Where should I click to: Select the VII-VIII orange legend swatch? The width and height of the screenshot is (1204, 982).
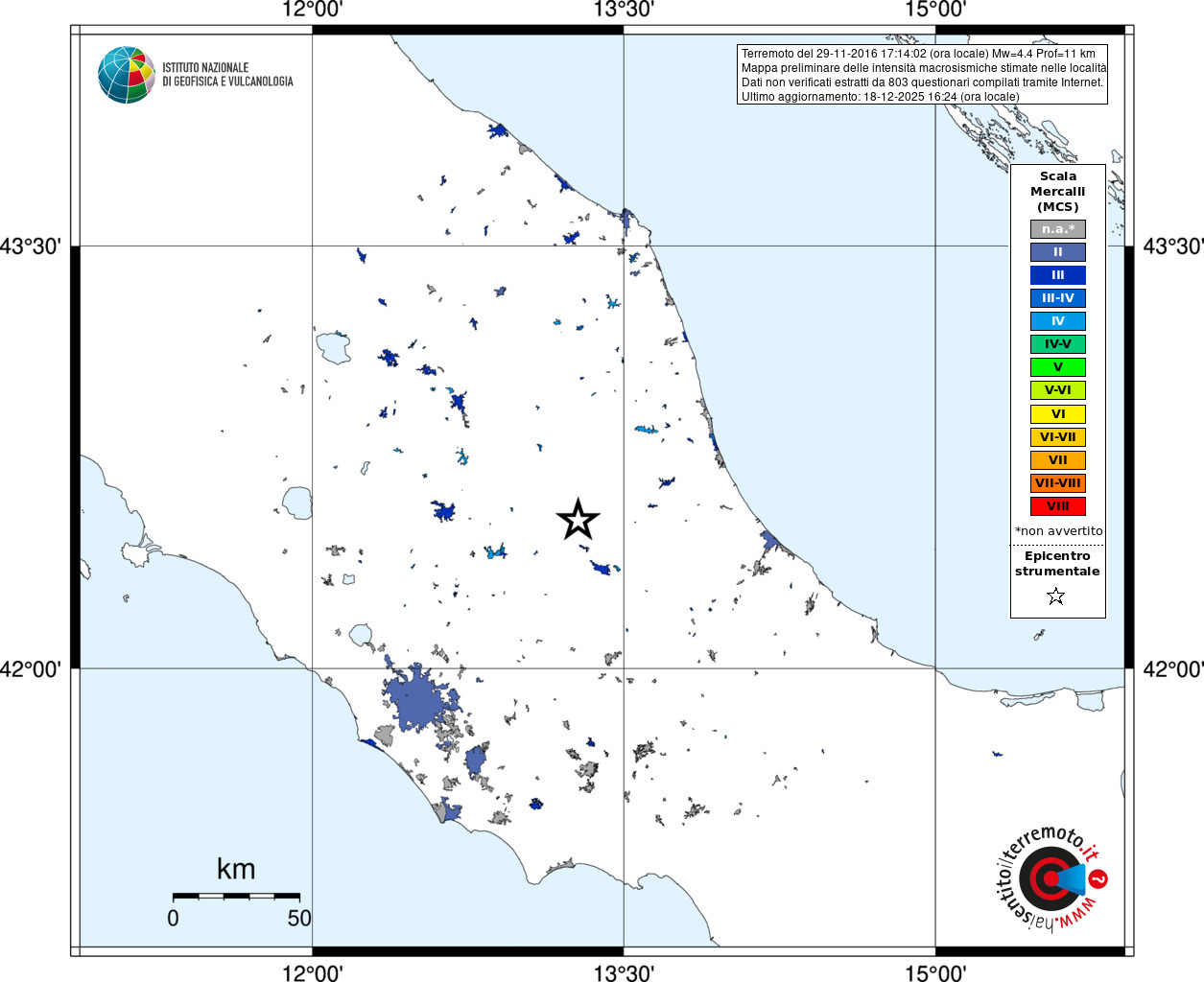pyautogui.click(x=1058, y=483)
